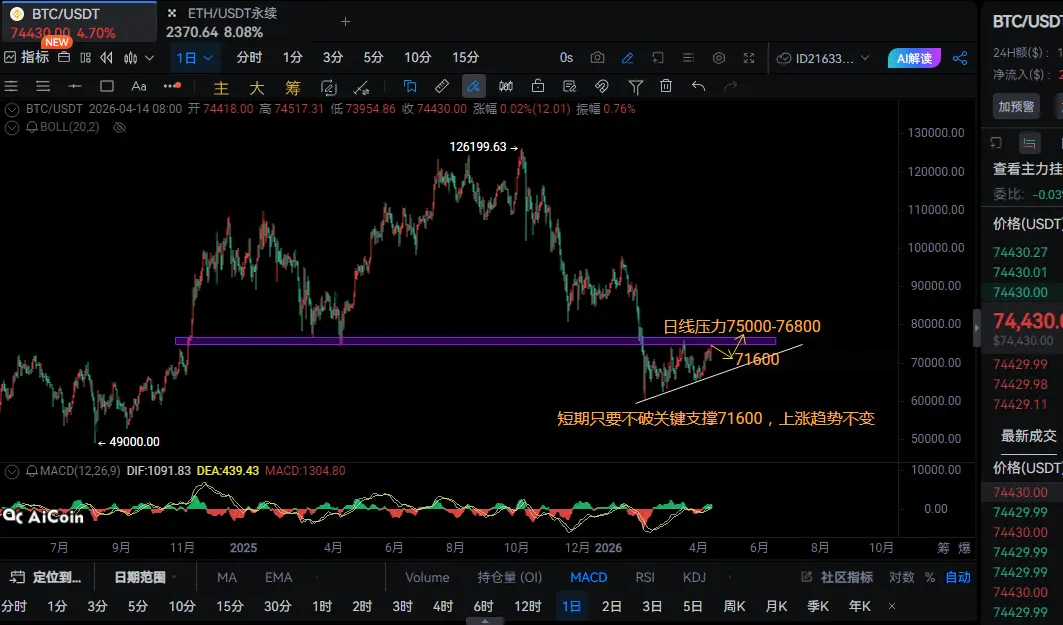This screenshot has height=625, width=1063.
Task: Open the funnel filter icon
Action: tap(635, 87)
